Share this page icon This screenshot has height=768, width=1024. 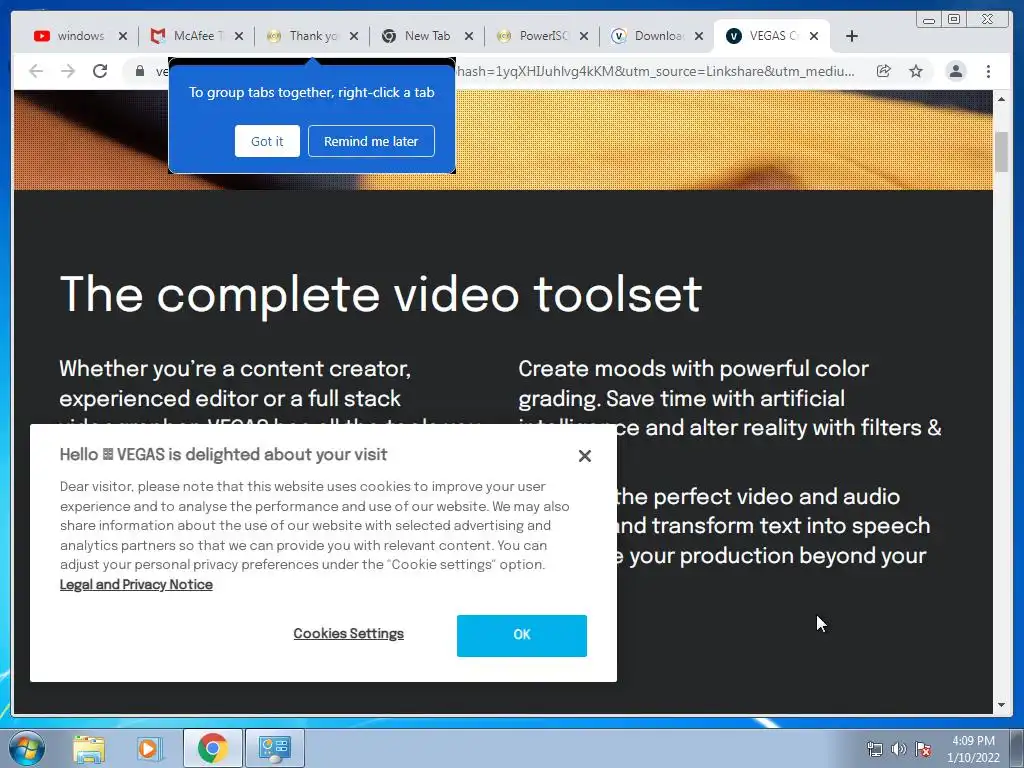[884, 71]
